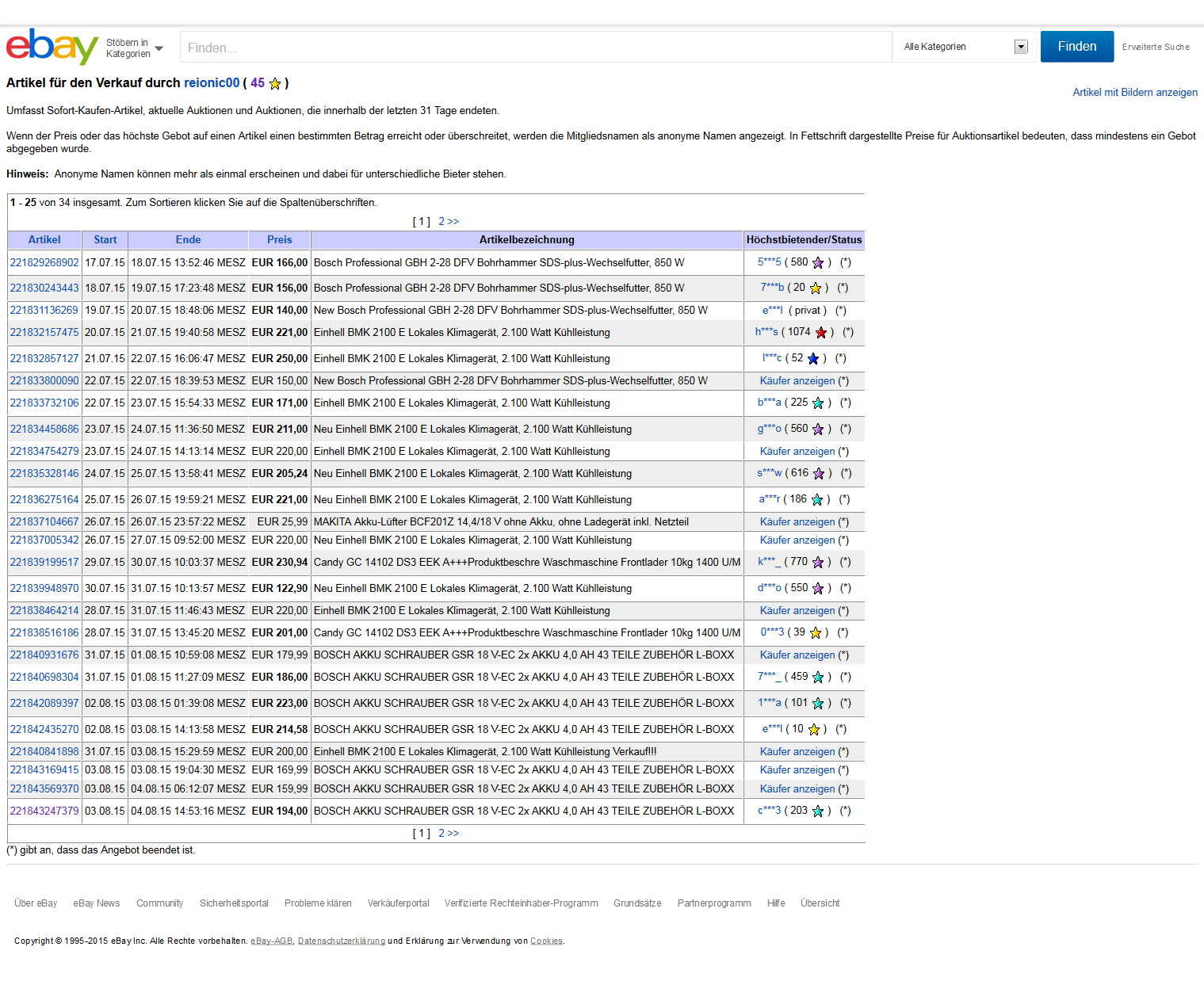Open item 221837104667 MAKITA listing

pos(44,521)
